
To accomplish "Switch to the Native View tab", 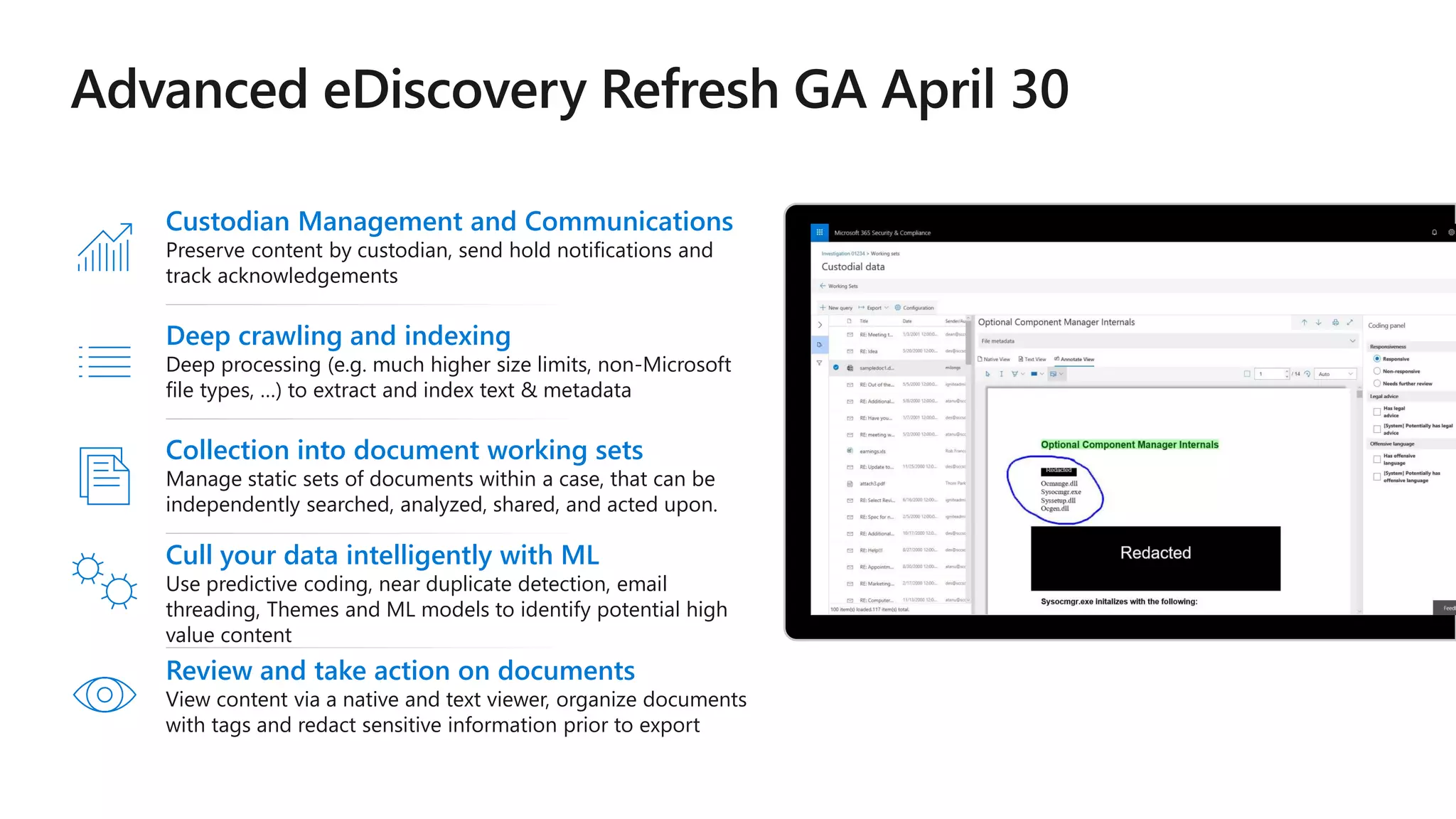I will [994, 359].
